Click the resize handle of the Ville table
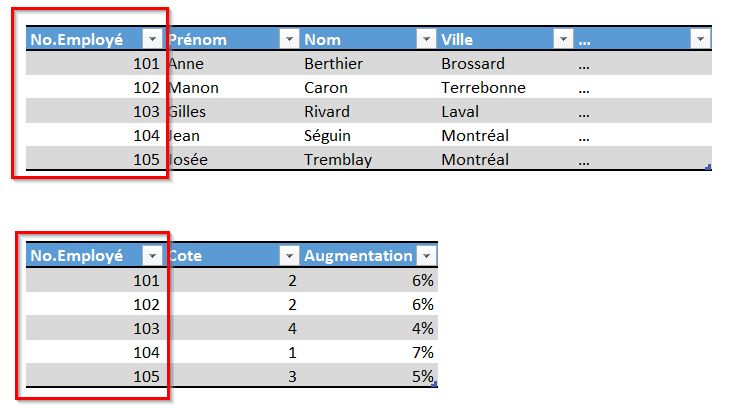 pos(709,167)
